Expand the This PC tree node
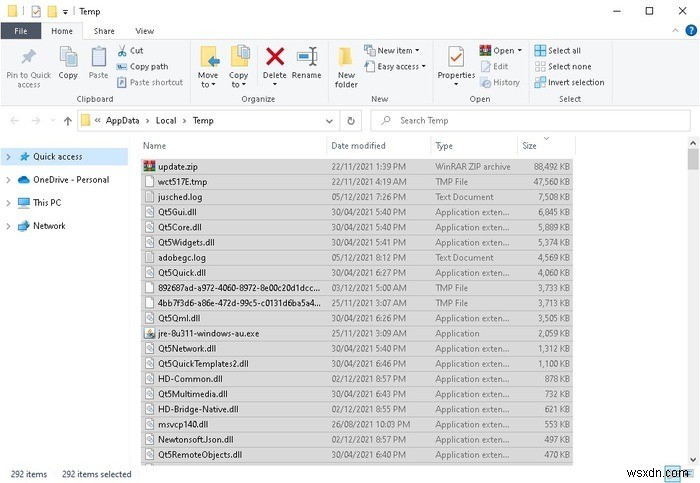The image size is (700, 483). click(8, 203)
